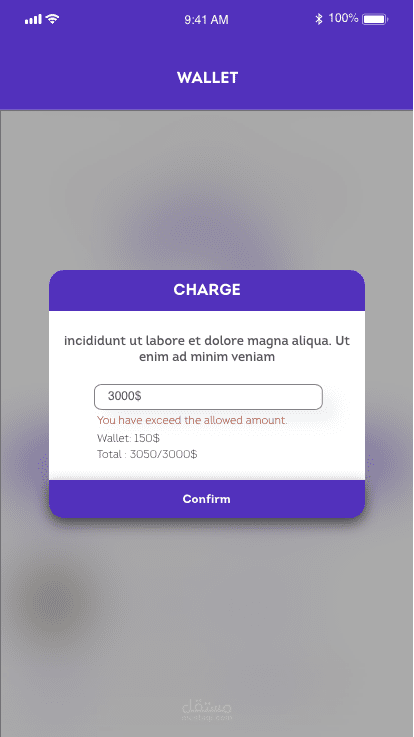Tap the cellular signal strength icon

(x=33, y=20)
